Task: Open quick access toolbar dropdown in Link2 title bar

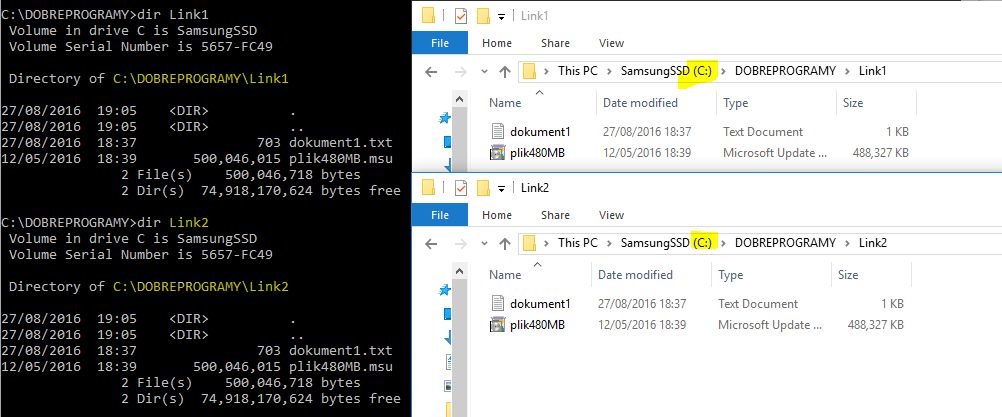Action: [502, 188]
